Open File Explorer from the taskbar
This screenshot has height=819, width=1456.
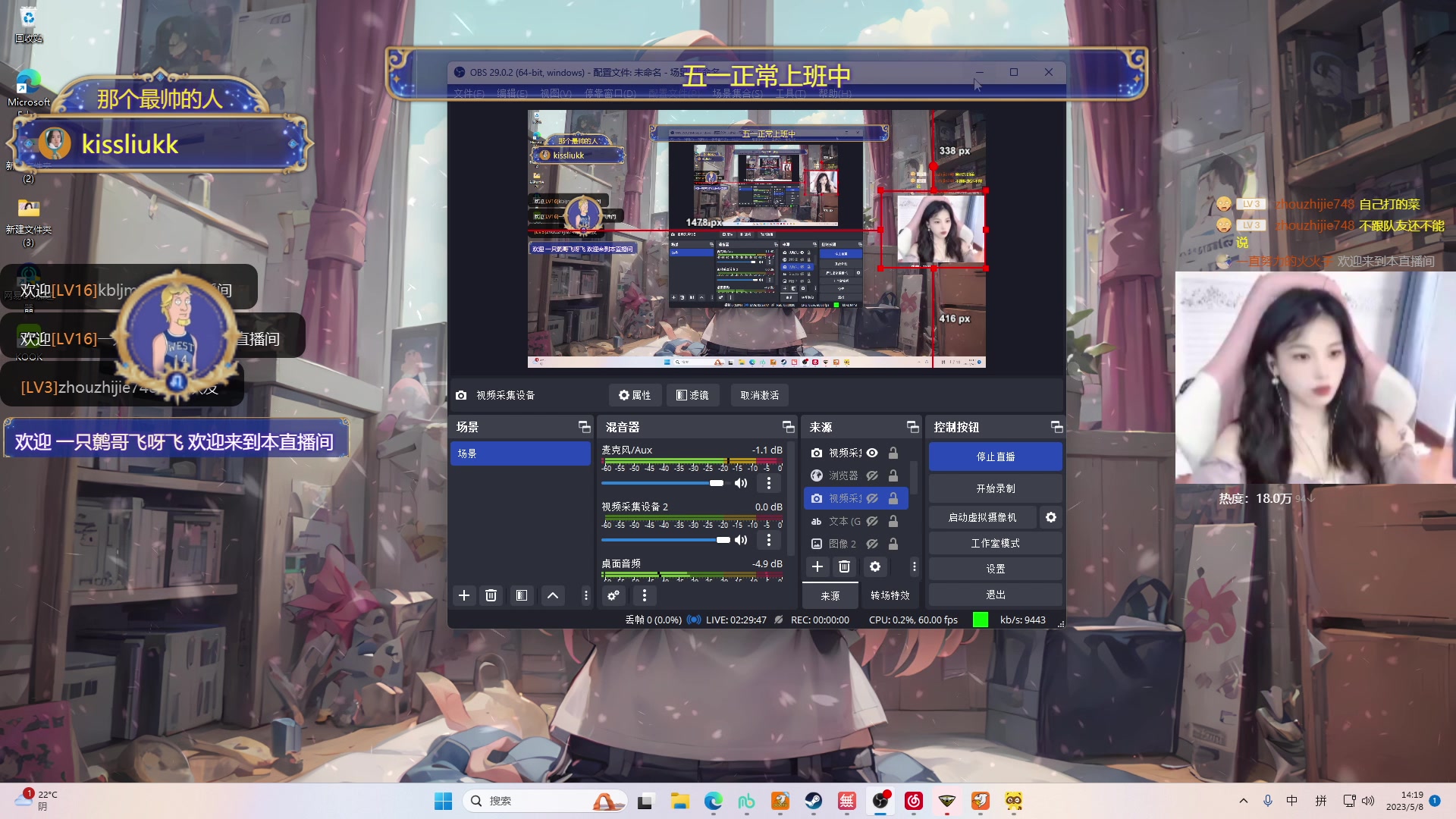tap(680, 801)
